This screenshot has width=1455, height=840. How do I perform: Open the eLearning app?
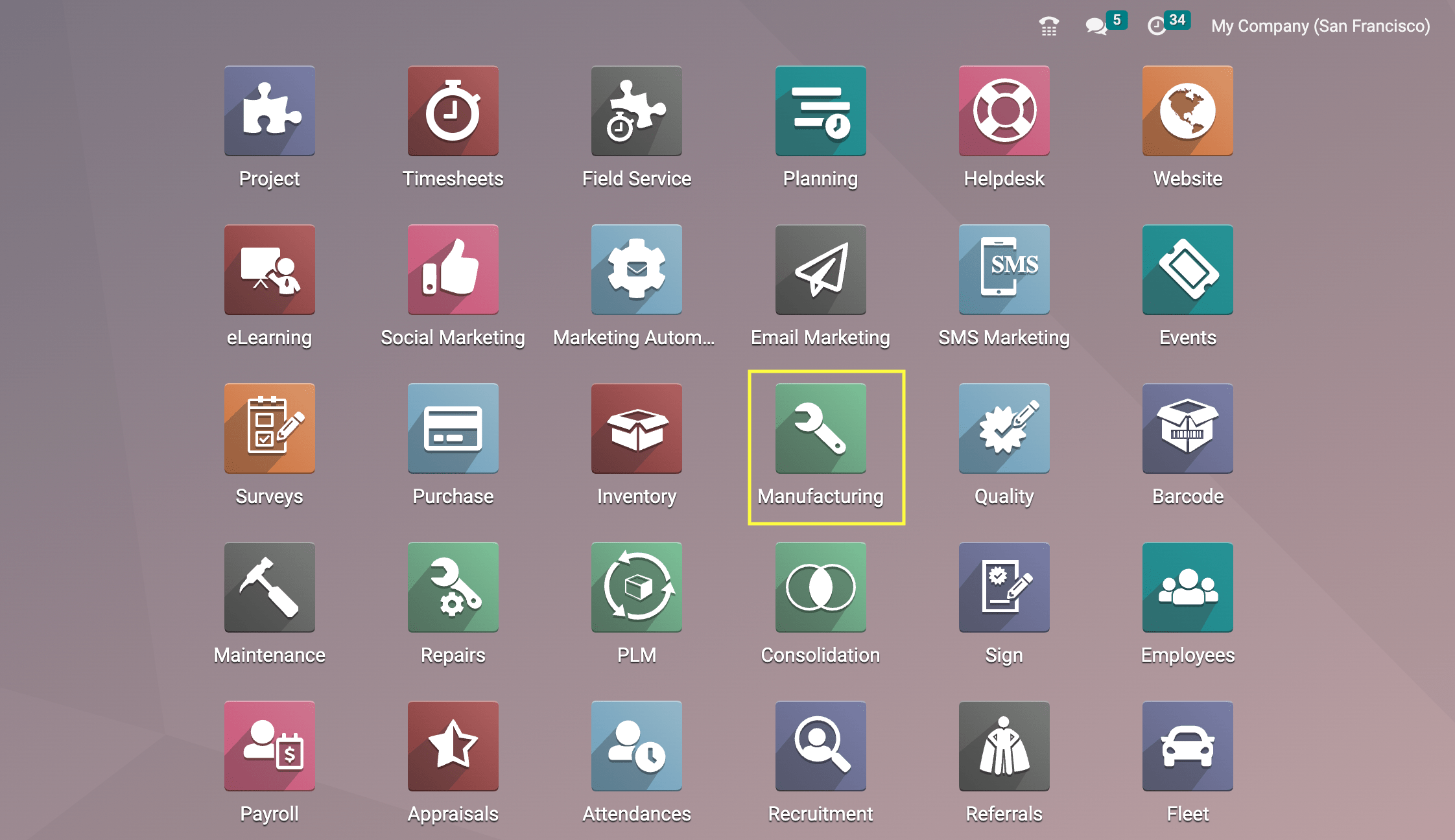[x=269, y=270]
